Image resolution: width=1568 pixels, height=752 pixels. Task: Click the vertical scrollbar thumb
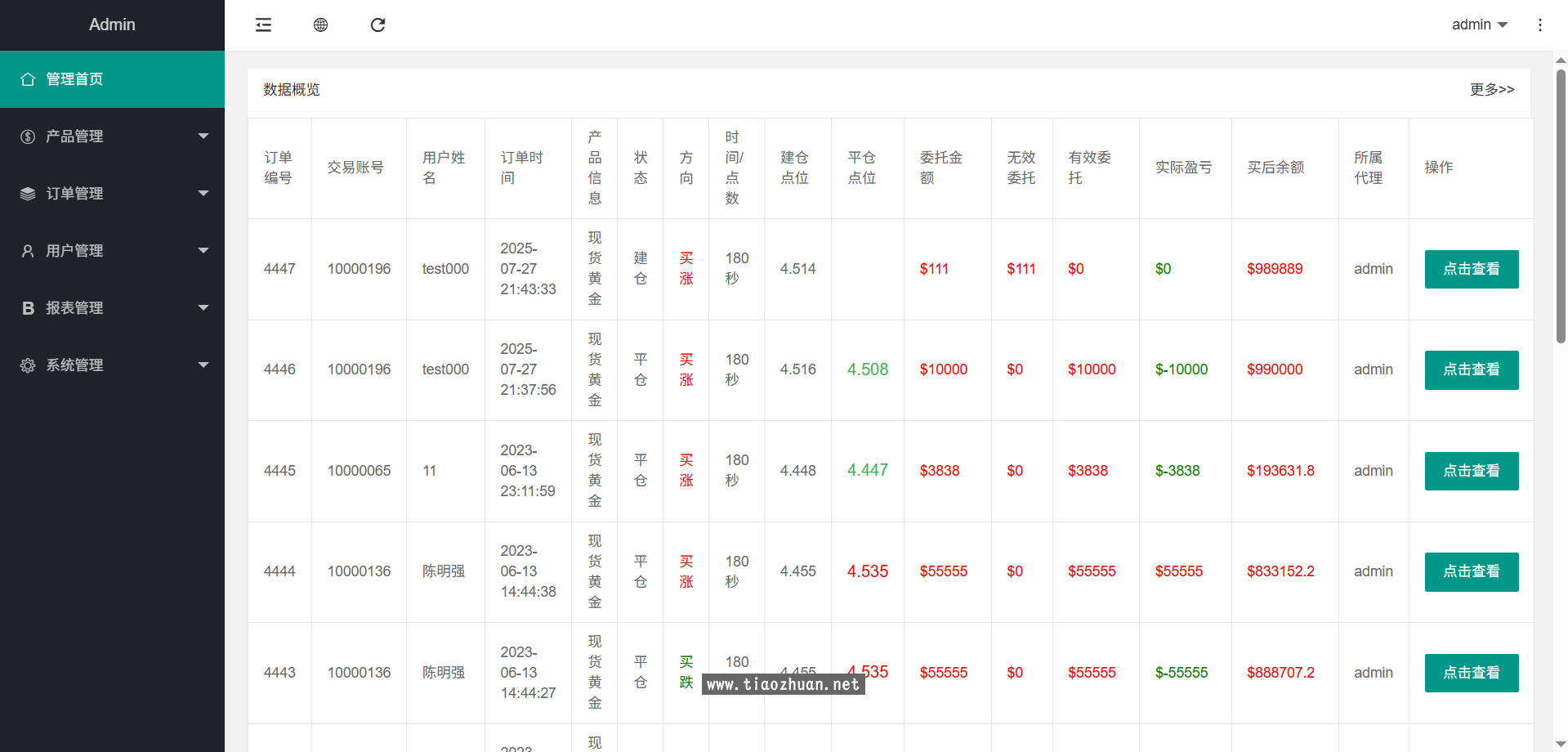[1561, 206]
